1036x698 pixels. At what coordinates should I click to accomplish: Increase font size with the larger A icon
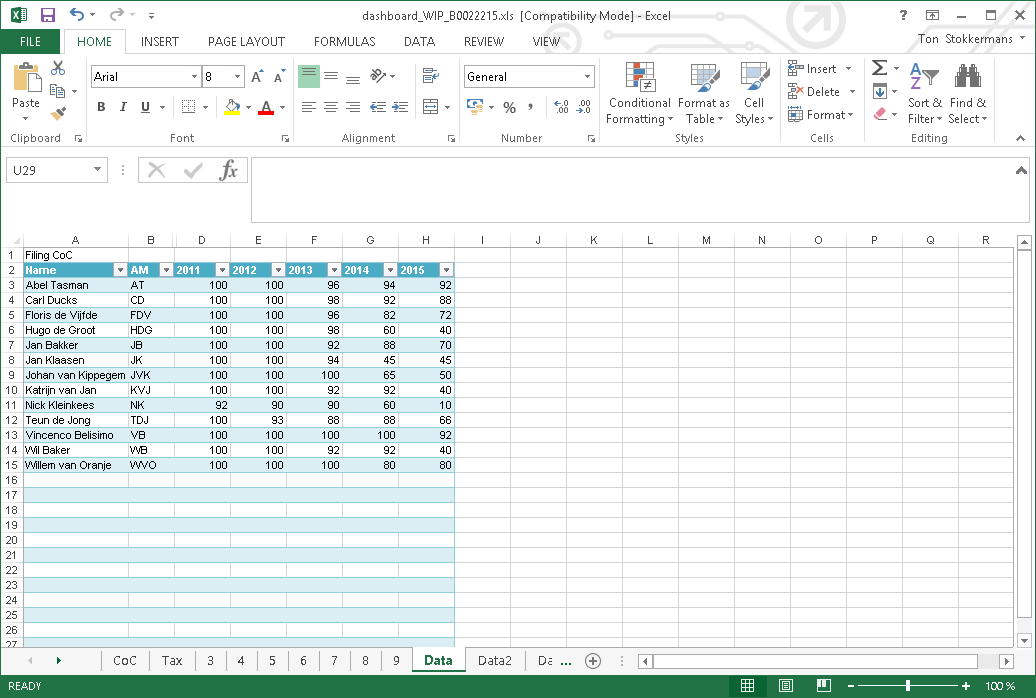click(x=257, y=77)
